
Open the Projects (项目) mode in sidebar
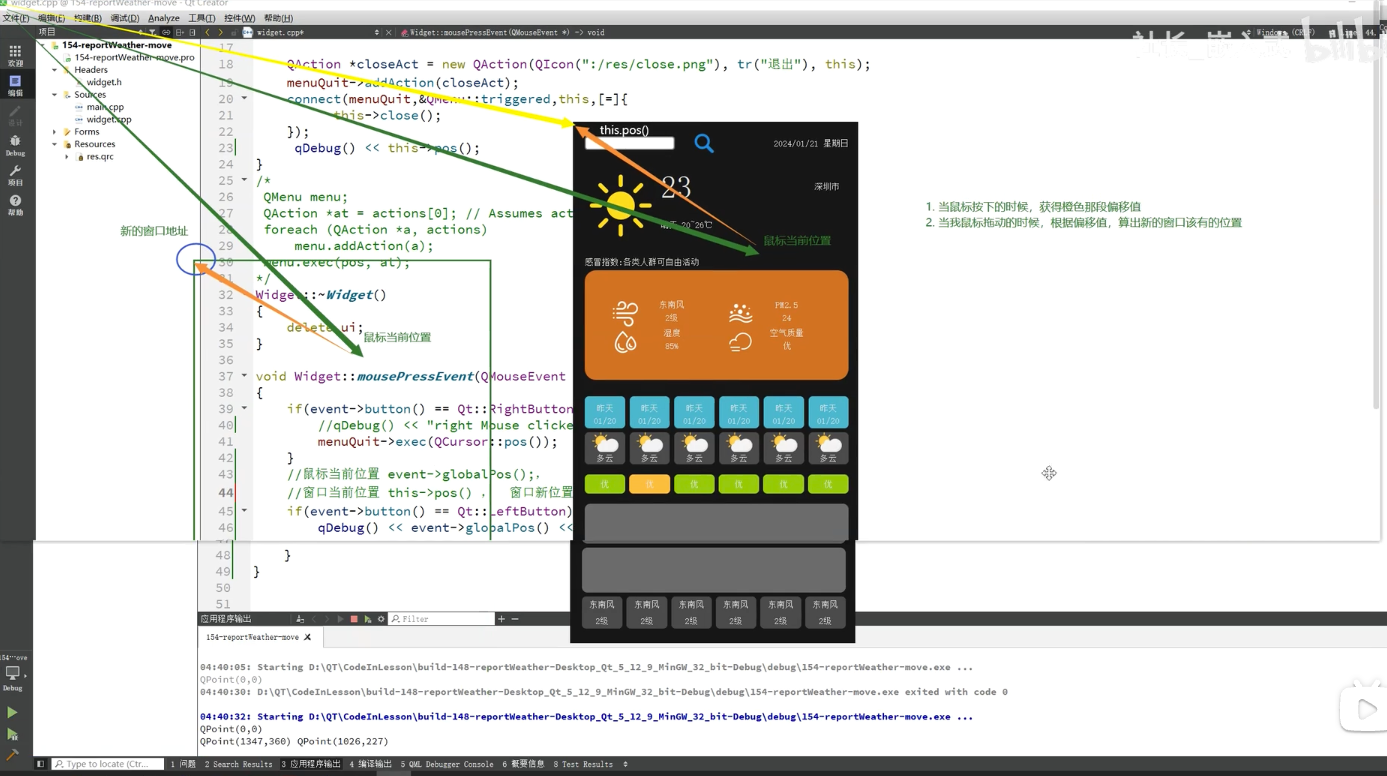15,175
